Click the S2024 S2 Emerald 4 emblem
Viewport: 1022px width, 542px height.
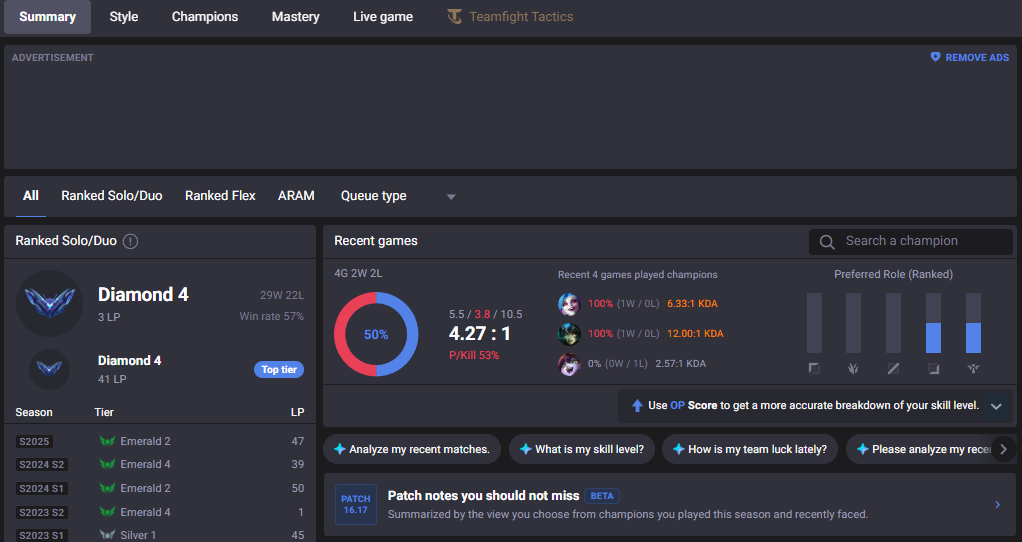[108, 464]
